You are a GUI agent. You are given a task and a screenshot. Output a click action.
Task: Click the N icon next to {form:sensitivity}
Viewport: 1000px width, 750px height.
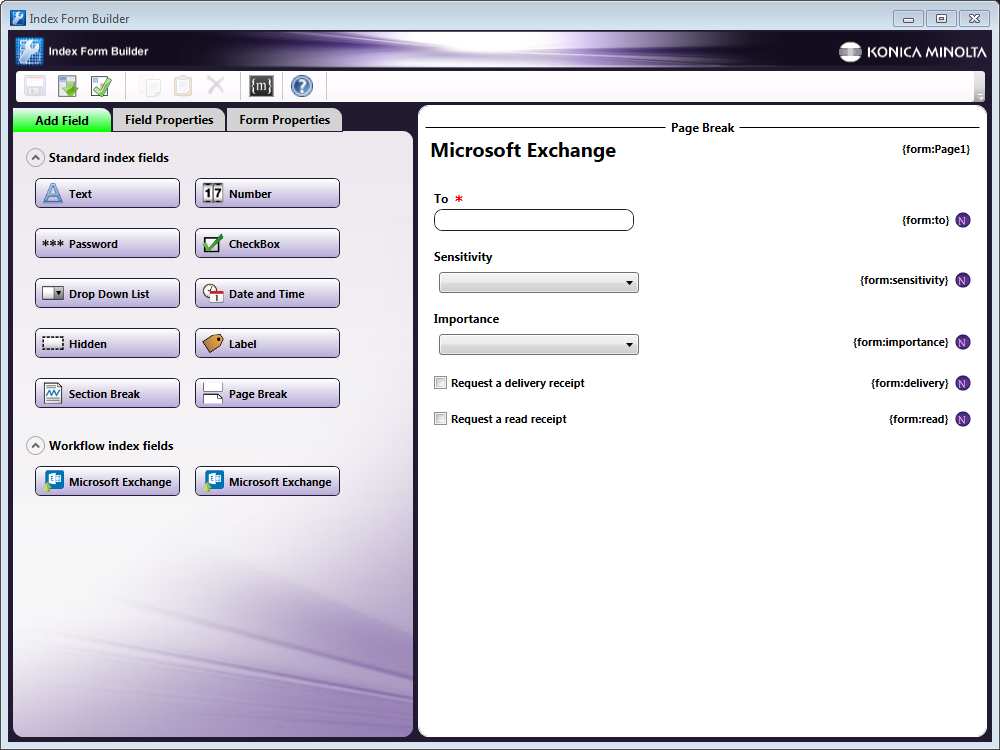tap(963, 280)
